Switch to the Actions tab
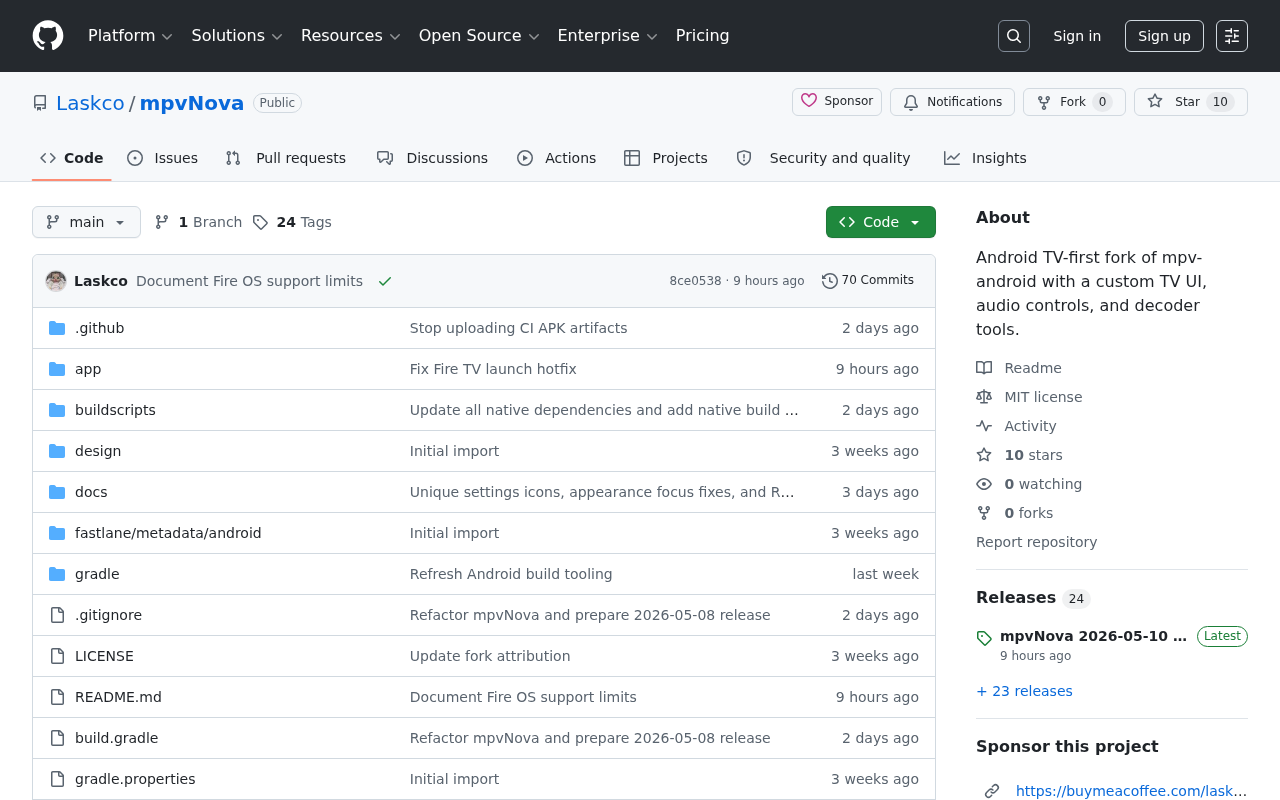The width and height of the screenshot is (1280, 800). point(557,158)
